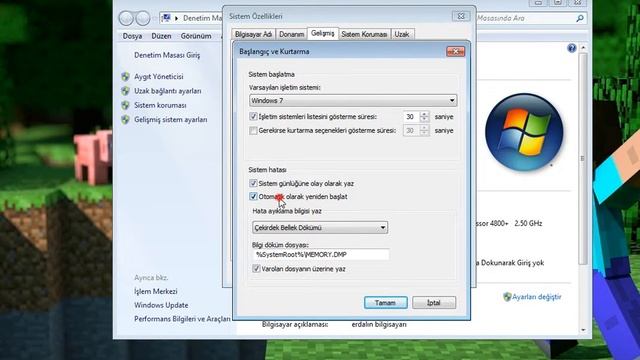Click the shield icon next to Ayarları değiştir
Viewport: 640px width, 360px height.
coord(507,297)
